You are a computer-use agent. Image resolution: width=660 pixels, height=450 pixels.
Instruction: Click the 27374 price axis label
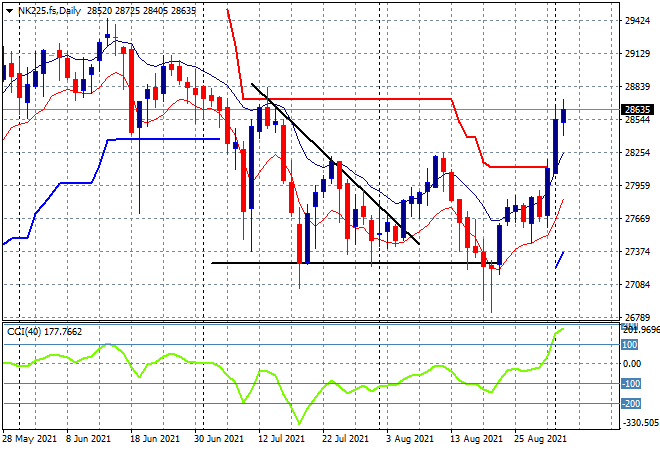(x=637, y=251)
